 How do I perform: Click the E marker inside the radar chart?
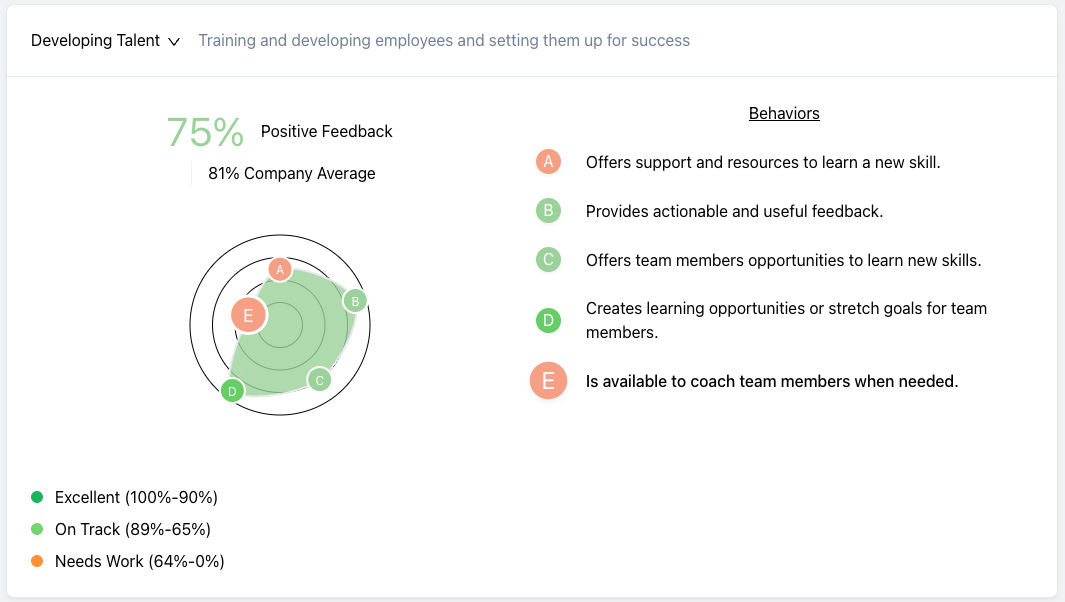click(x=247, y=315)
